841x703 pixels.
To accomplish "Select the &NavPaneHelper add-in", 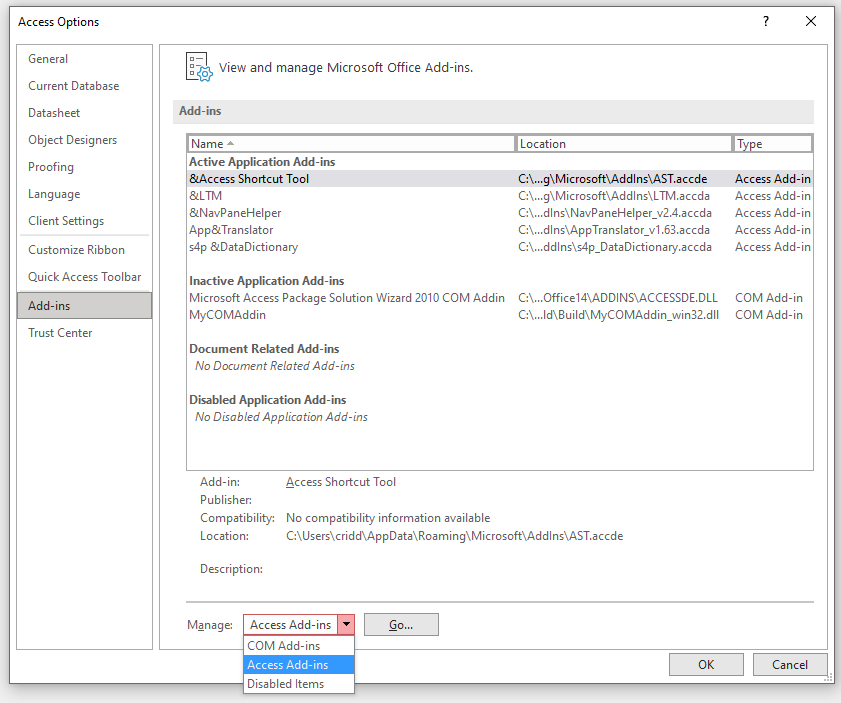I will pyautogui.click(x=235, y=212).
